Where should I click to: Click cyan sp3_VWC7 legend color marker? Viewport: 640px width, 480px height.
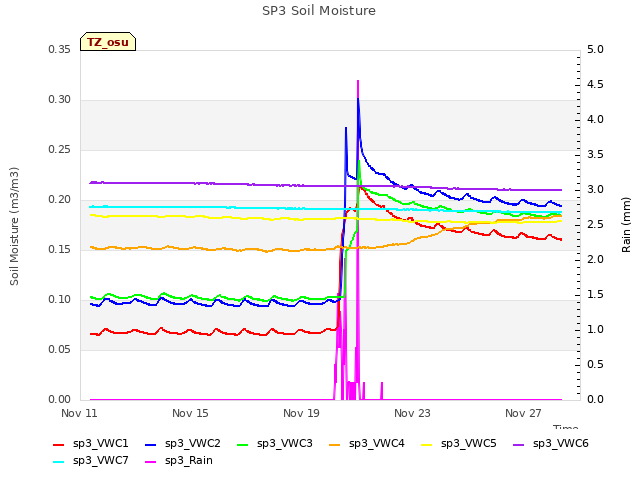click(x=58, y=462)
